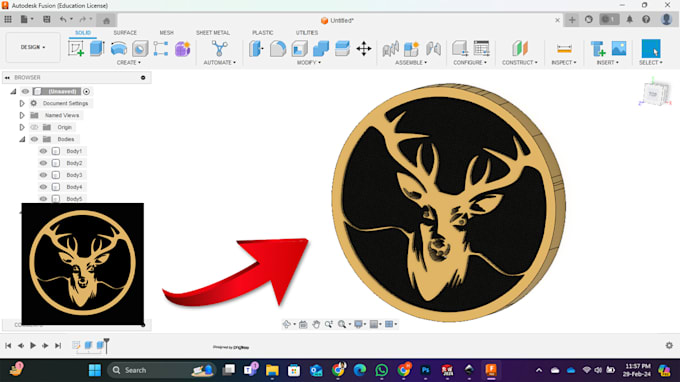Click the Save icon in toolbar
The image size is (680, 382).
click(x=46, y=20)
